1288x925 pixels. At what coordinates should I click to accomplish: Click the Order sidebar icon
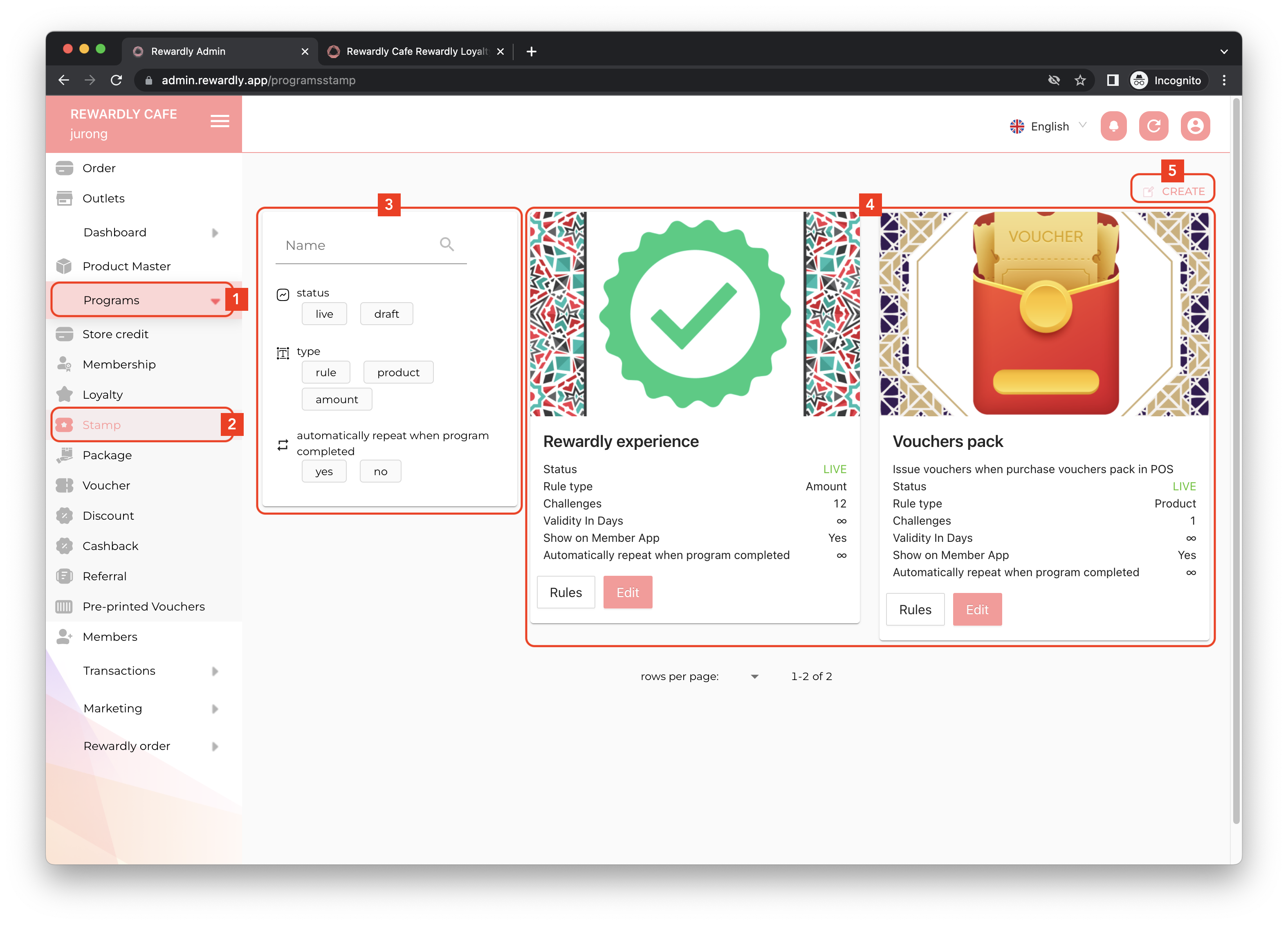pos(64,168)
